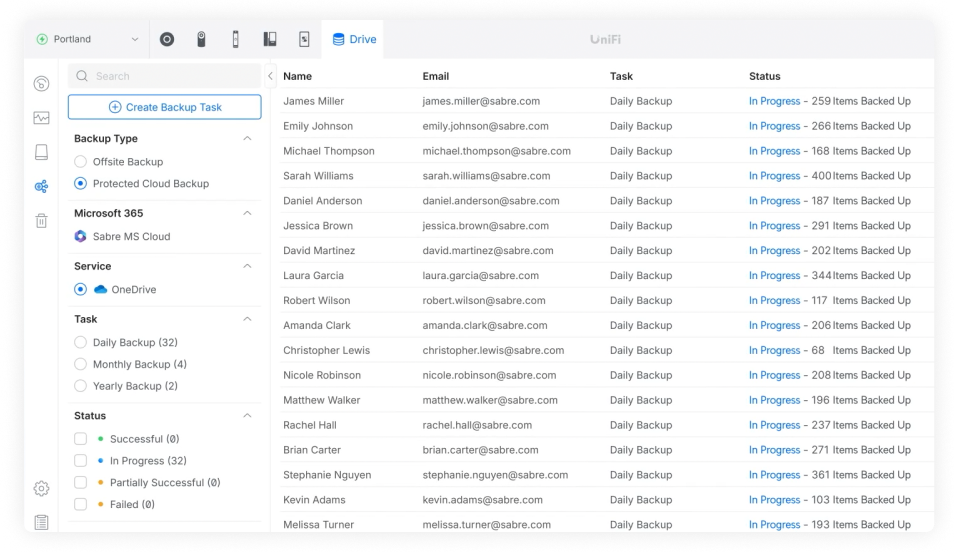The width and height of the screenshot is (954, 552).
Task: Open the Portland site dropdown
Action: tap(88, 40)
